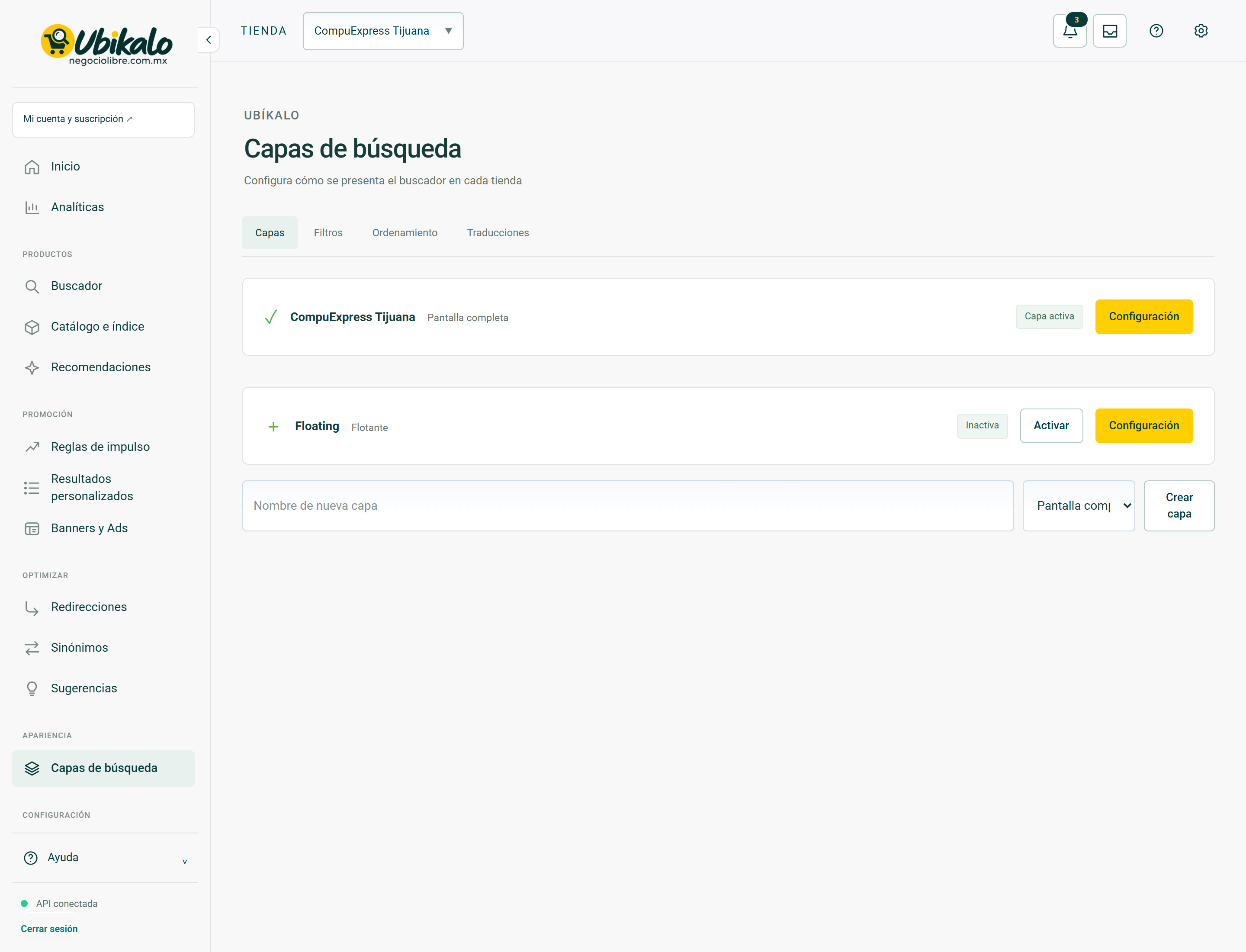Open Configuración for CompuExpress Tijuana layer

tap(1143, 317)
